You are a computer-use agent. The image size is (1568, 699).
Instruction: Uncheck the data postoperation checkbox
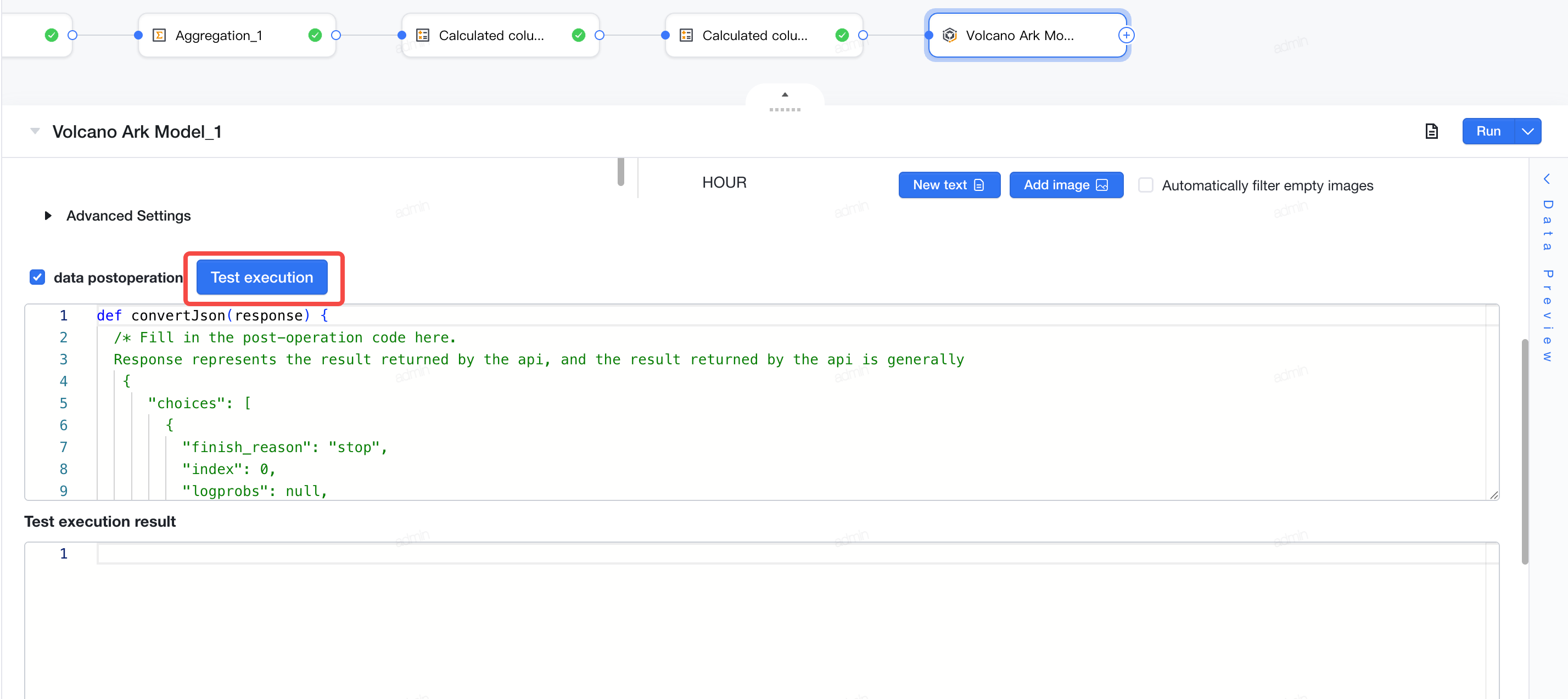pos(37,278)
